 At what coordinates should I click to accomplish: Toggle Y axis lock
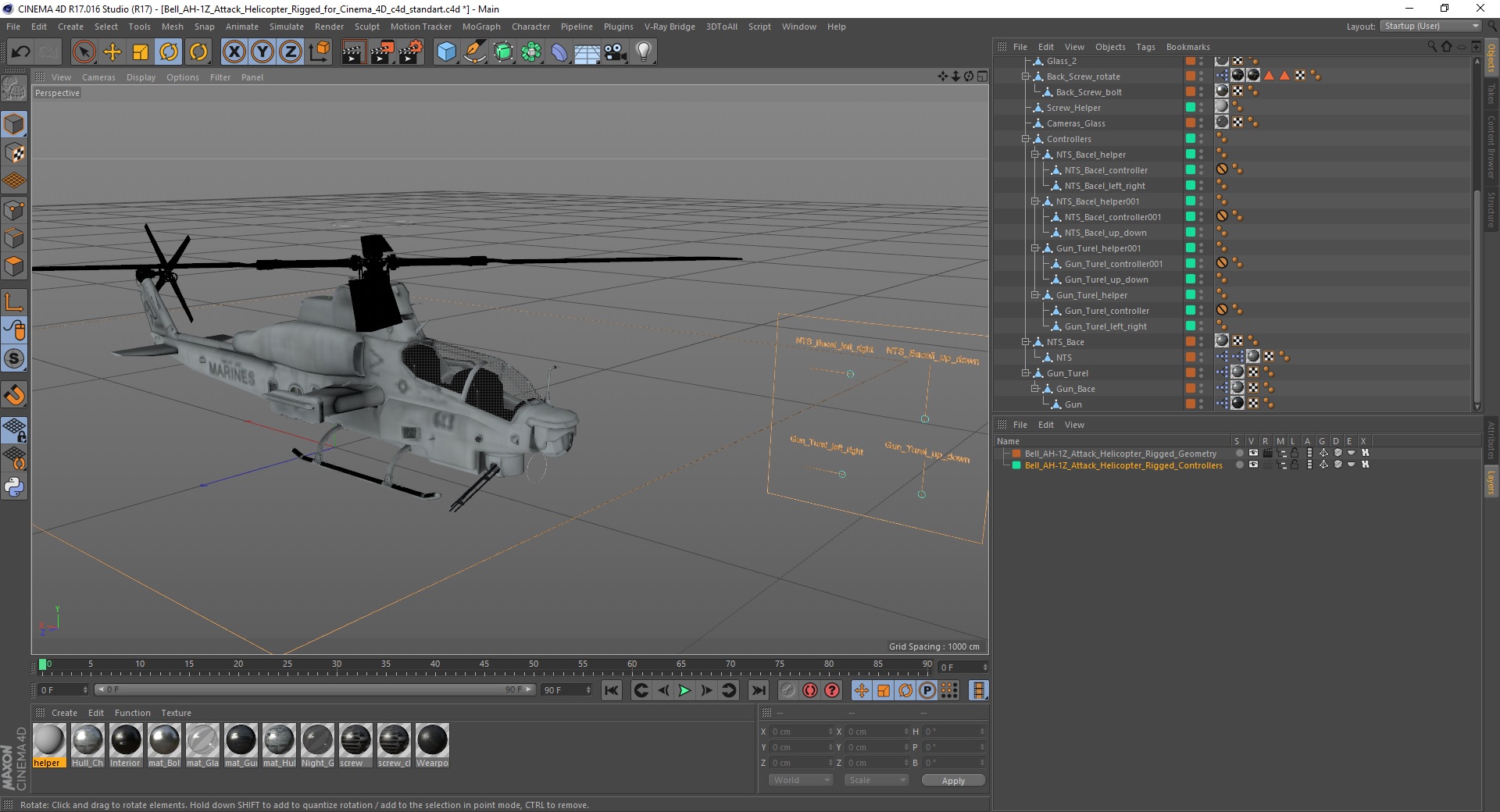[x=262, y=52]
